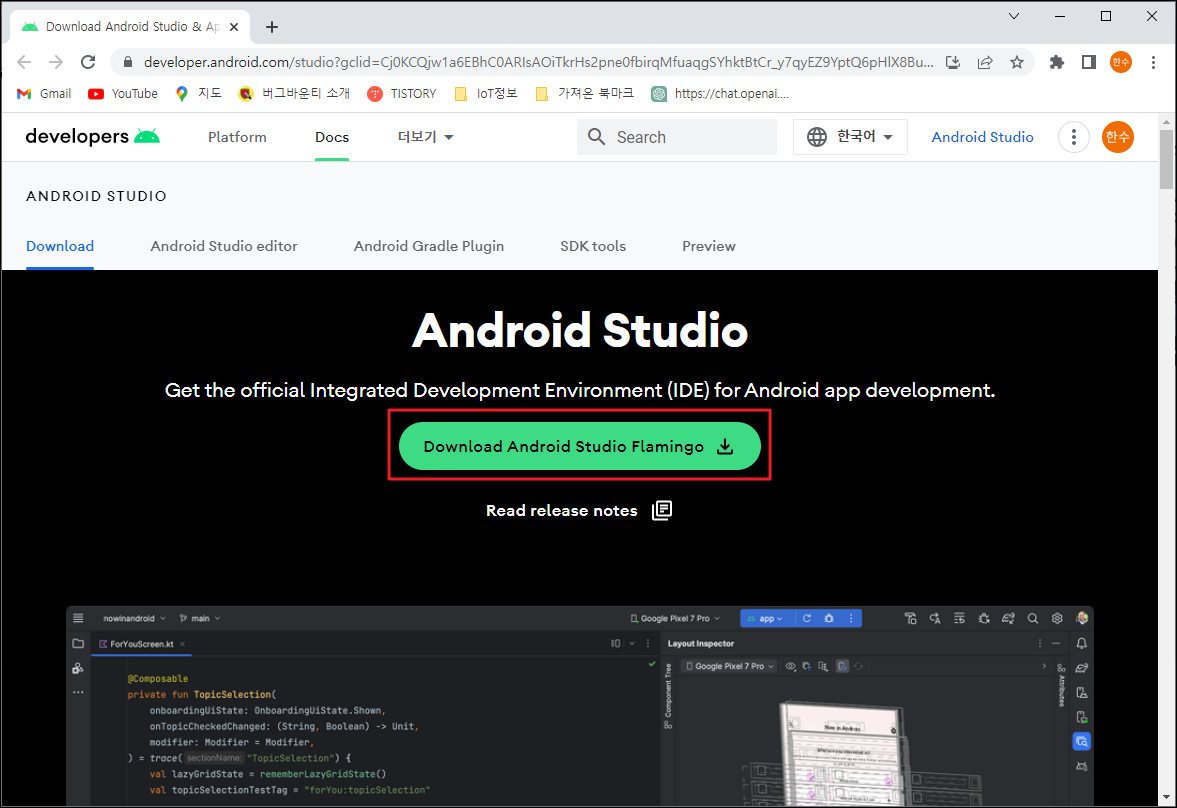The image size is (1177, 808).
Task: Open the Gmail bookmark
Action: pos(44,94)
